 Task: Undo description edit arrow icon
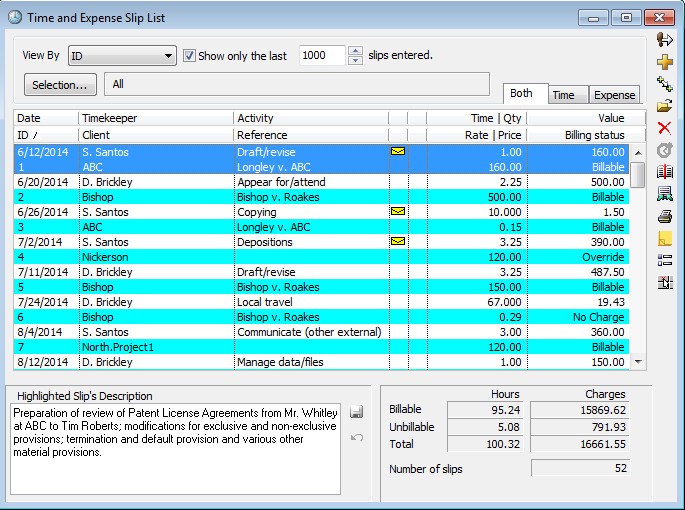pyautogui.click(x=357, y=437)
